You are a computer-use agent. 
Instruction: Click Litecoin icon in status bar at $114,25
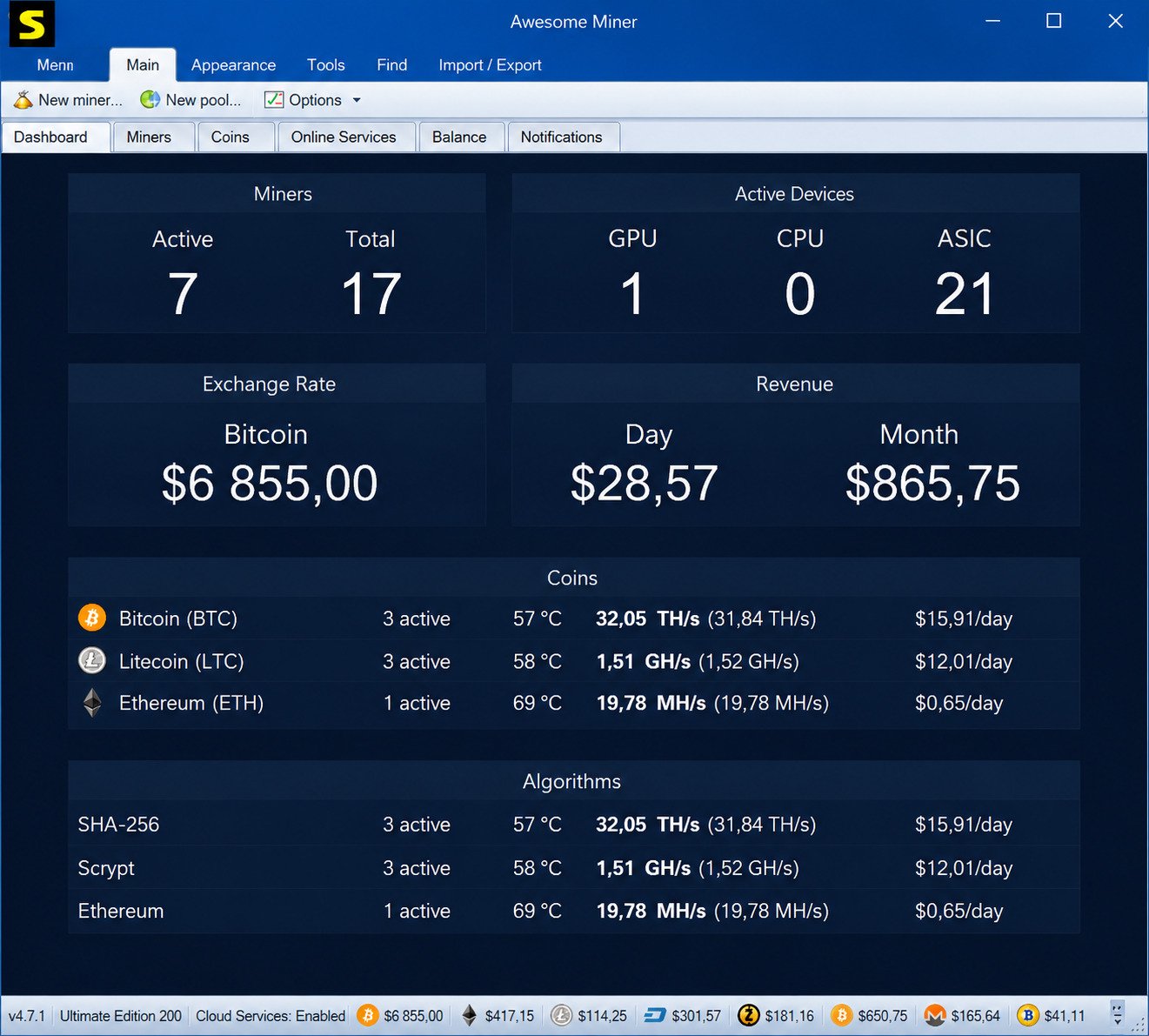tap(562, 1015)
